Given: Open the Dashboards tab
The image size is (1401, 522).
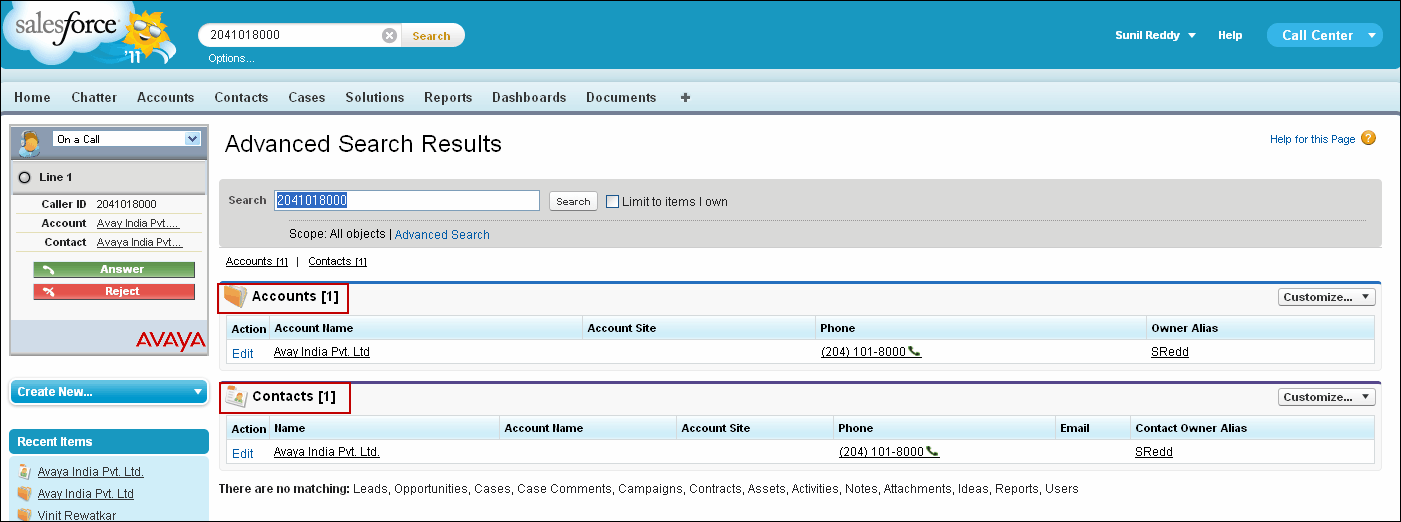Looking at the screenshot, I should pyautogui.click(x=529, y=98).
